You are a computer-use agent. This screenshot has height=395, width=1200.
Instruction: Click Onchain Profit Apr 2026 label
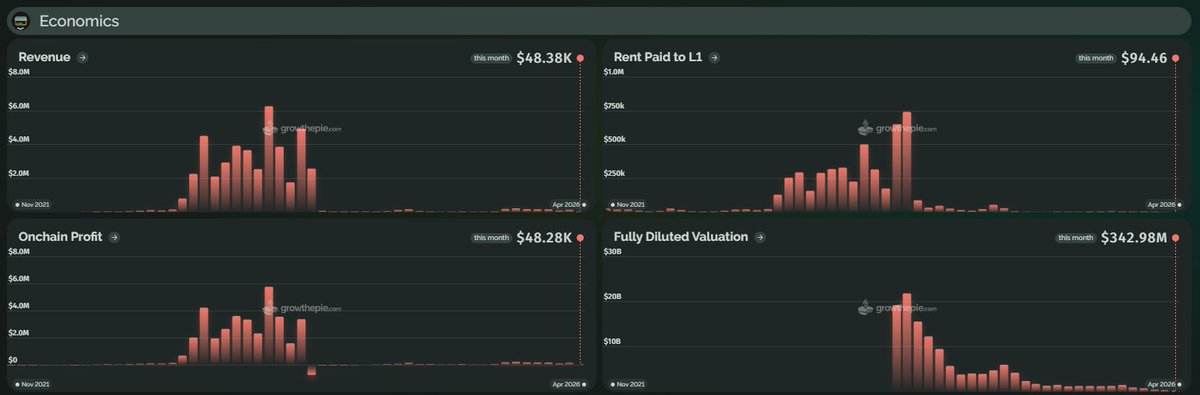[569, 384]
